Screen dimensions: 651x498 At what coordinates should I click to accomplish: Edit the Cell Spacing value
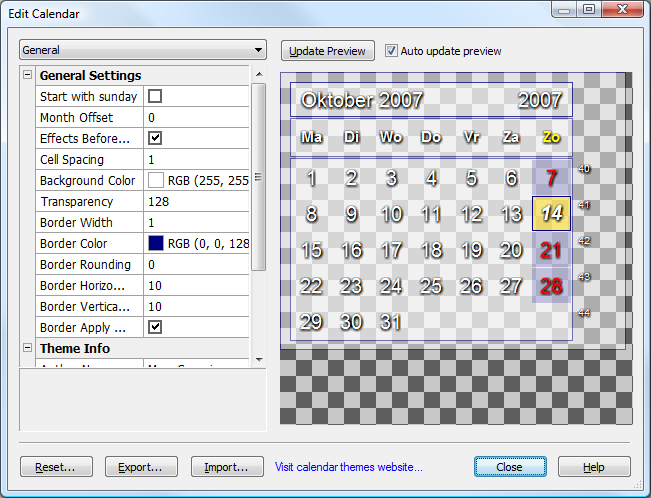click(x=196, y=159)
